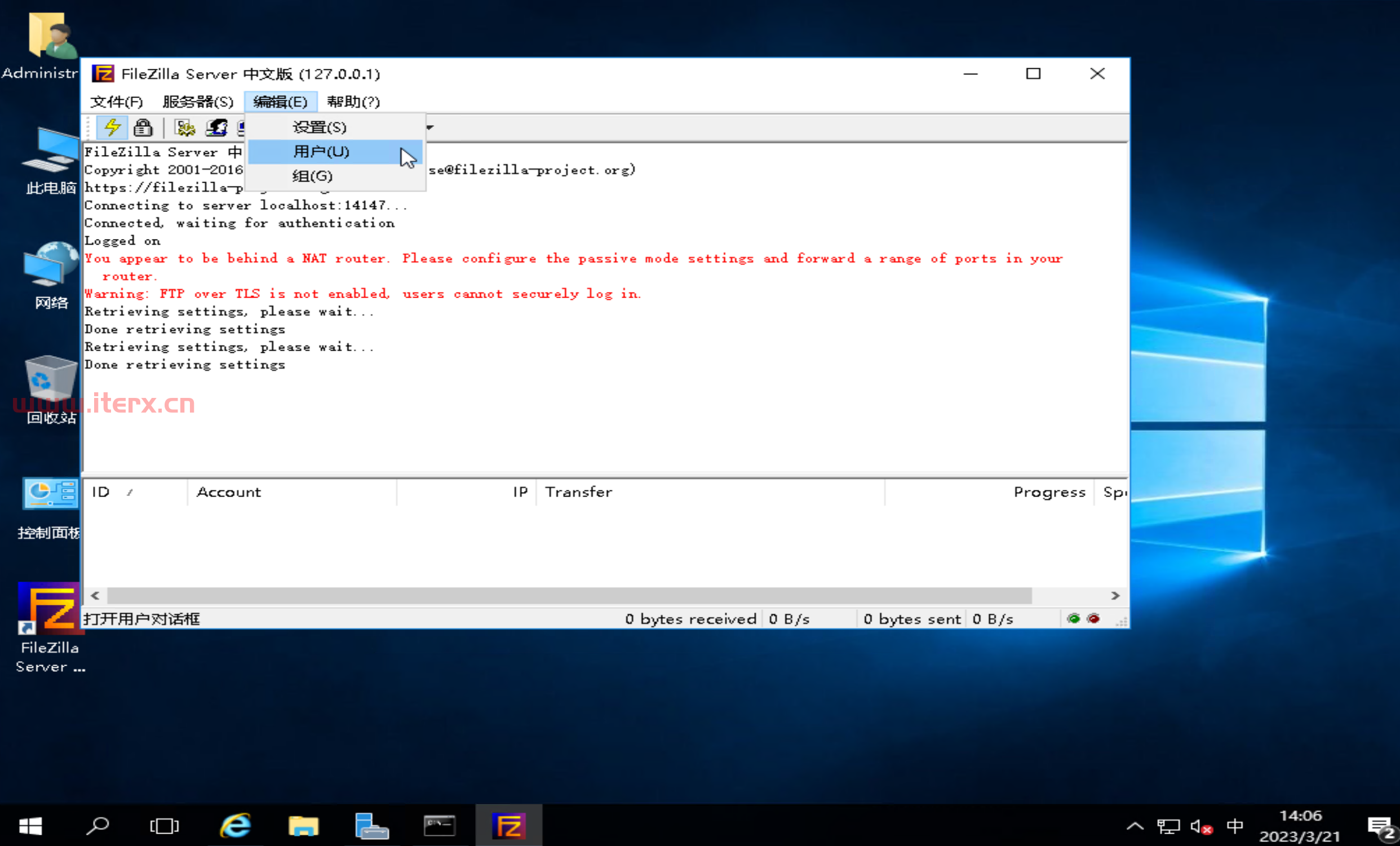Click '0 bytes received' in status bar
The height and width of the screenshot is (846, 1400).
(691, 619)
